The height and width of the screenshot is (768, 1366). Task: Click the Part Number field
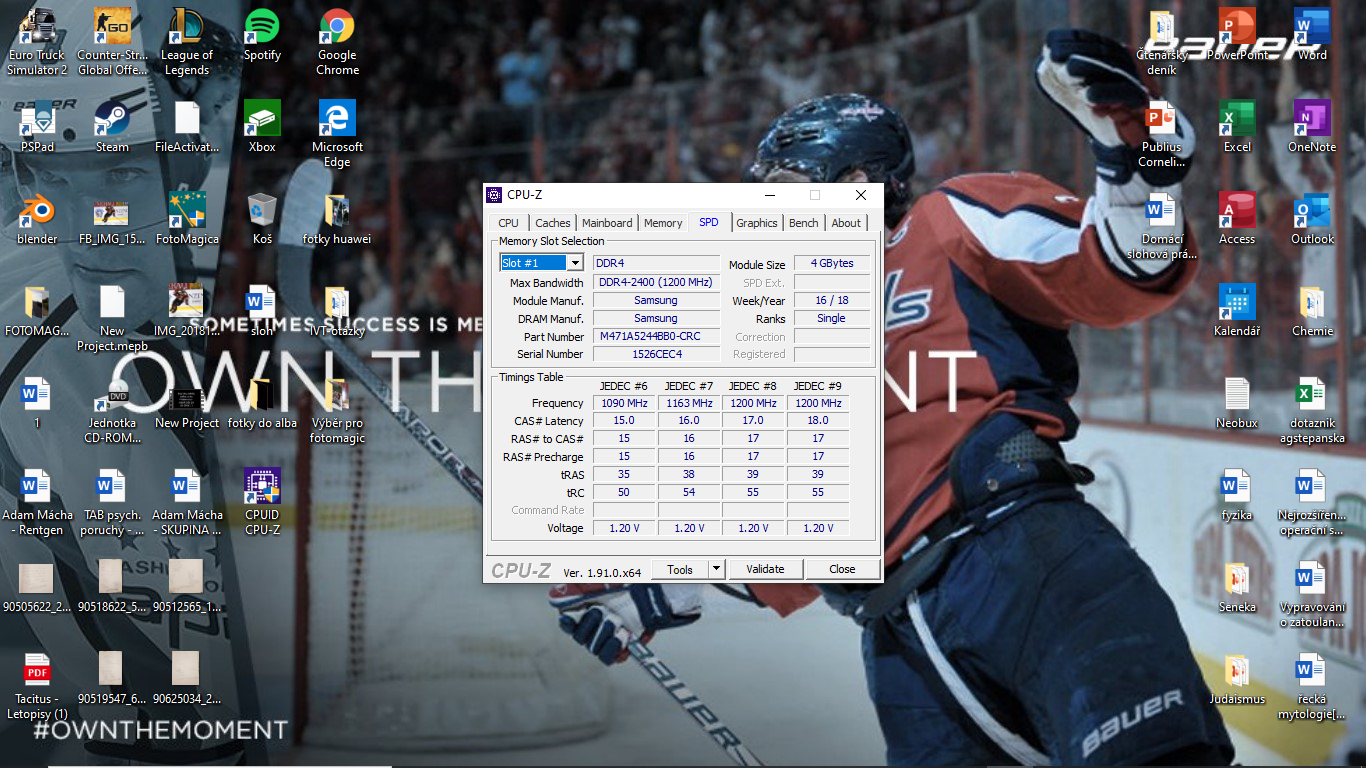(x=656, y=337)
